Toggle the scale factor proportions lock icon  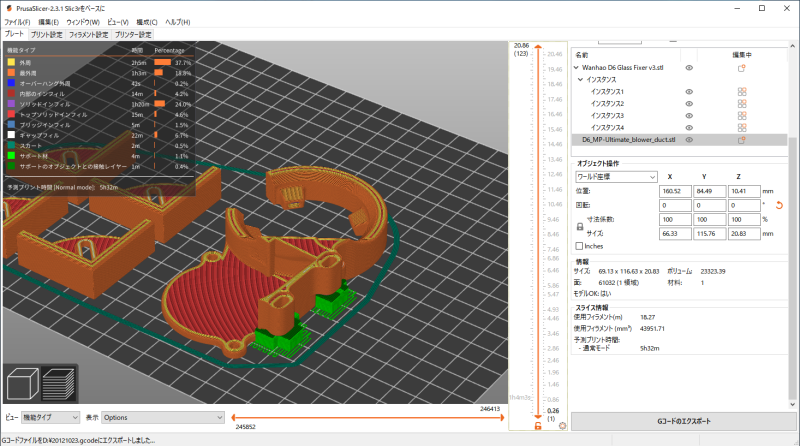point(580,227)
